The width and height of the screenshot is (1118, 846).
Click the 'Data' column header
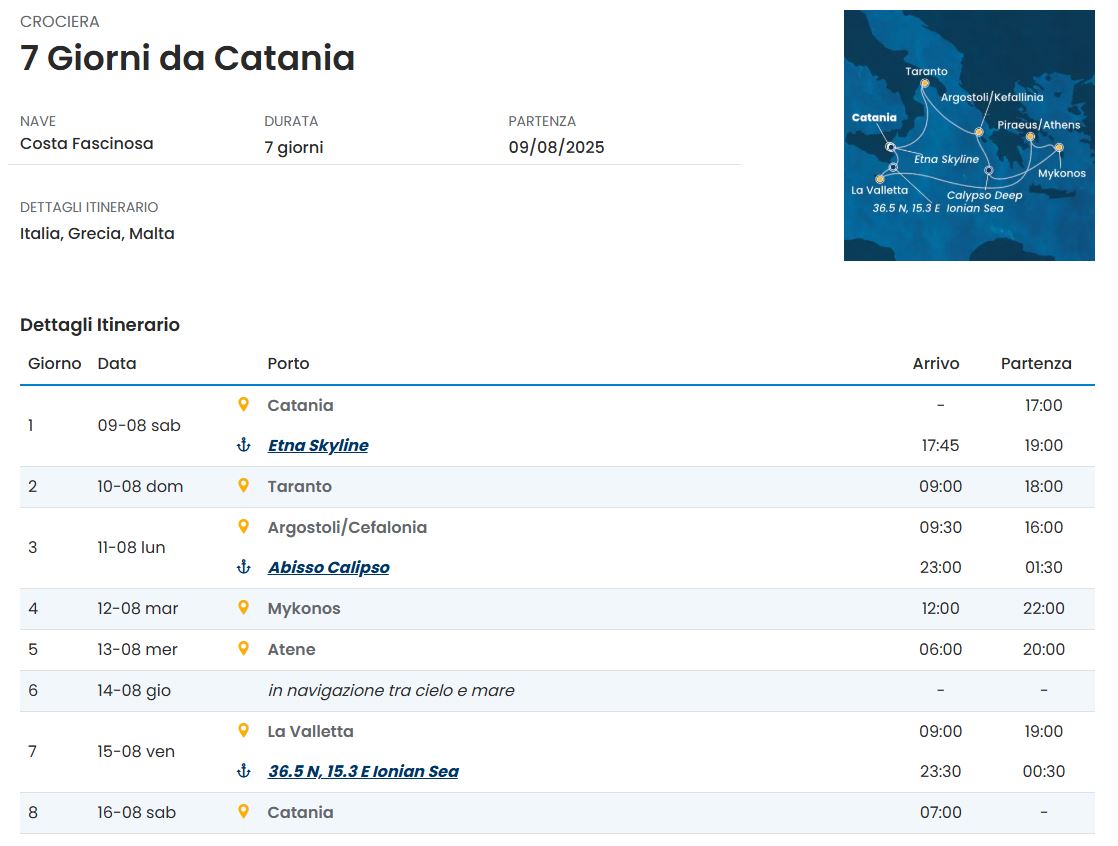[117, 363]
